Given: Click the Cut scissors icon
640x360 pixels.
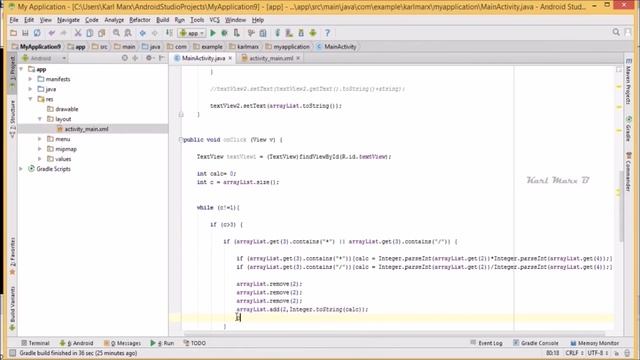Looking at the screenshot, I should click(x=78, y=33).
